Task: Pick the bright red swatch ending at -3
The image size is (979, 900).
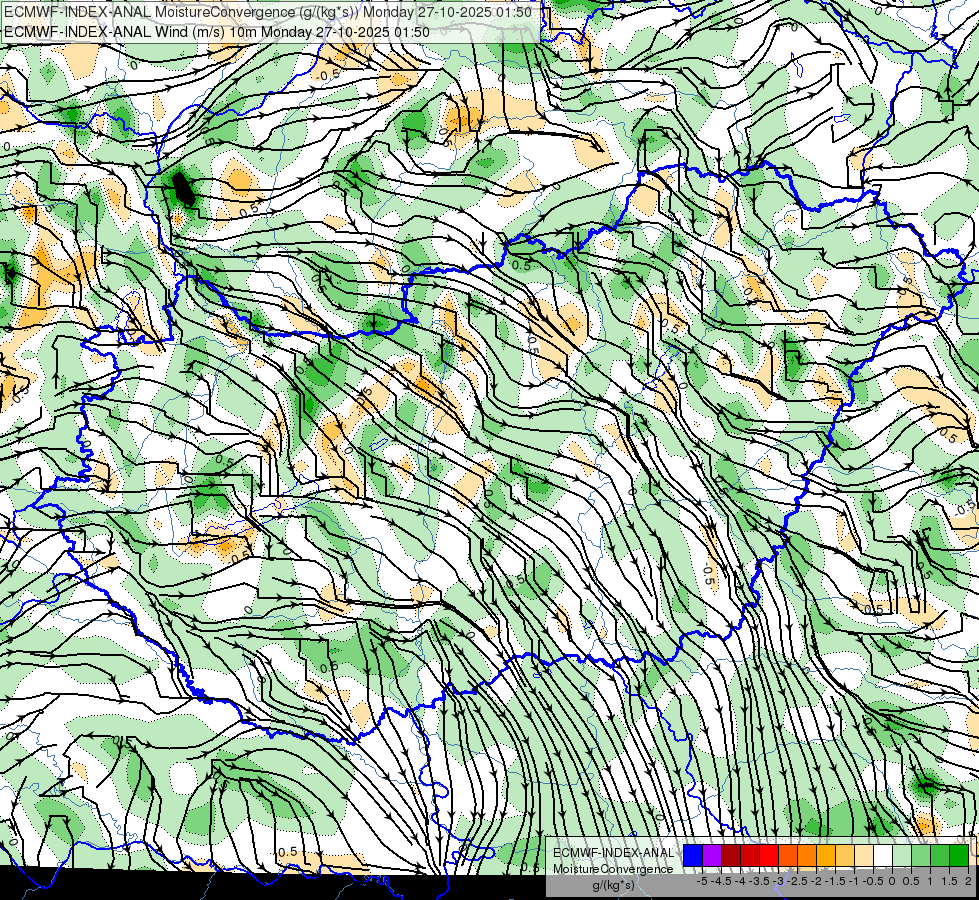Action: (x=769, y=856)
